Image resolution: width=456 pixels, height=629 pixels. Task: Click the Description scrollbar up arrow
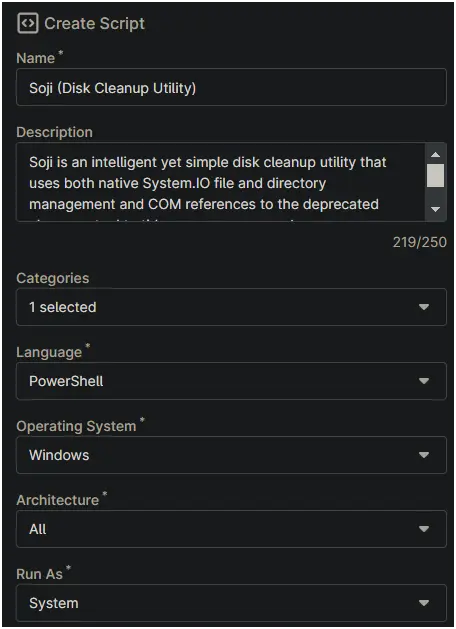tap(436, 154)
